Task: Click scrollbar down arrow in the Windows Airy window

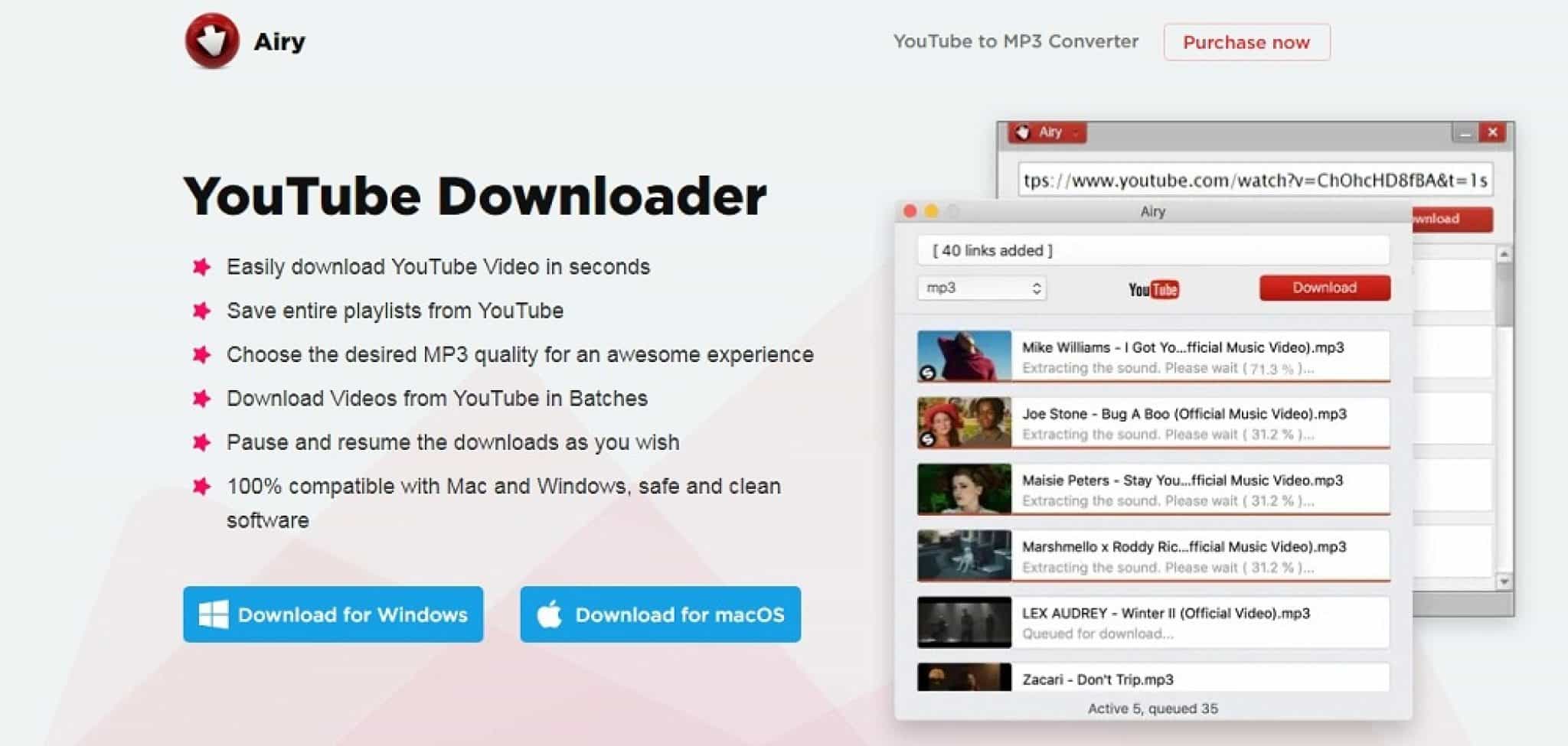Action: pyautogui.click(x=1504, y=582)
